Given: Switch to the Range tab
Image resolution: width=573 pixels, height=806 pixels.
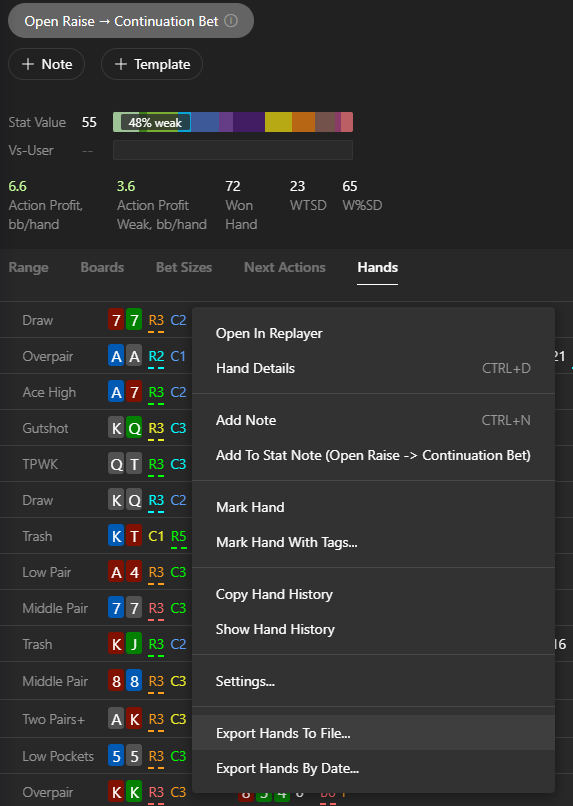Looking at the screenshot, I should (x=28, y=267).
